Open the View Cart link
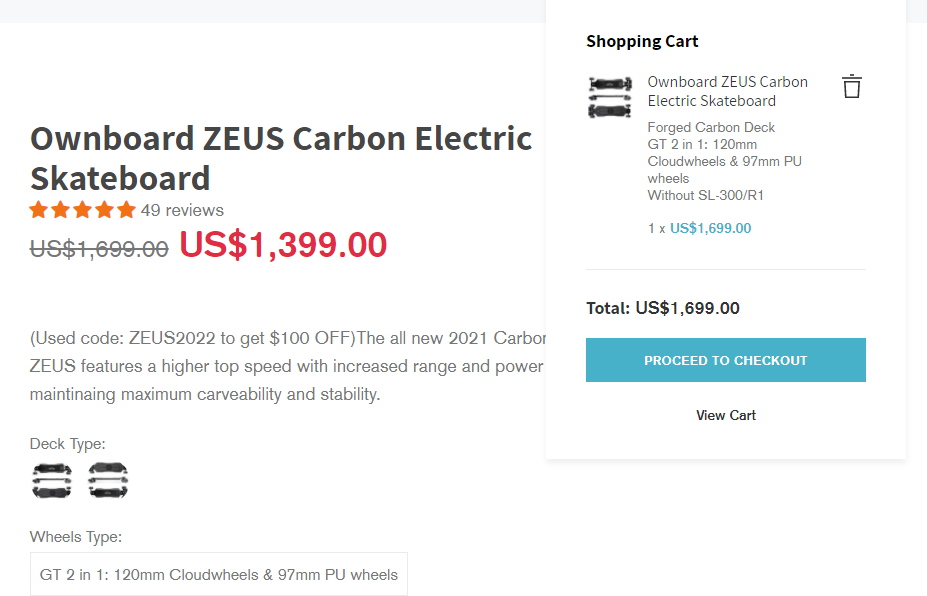This screenshot has height=596, width=927. tap(725, 415)
